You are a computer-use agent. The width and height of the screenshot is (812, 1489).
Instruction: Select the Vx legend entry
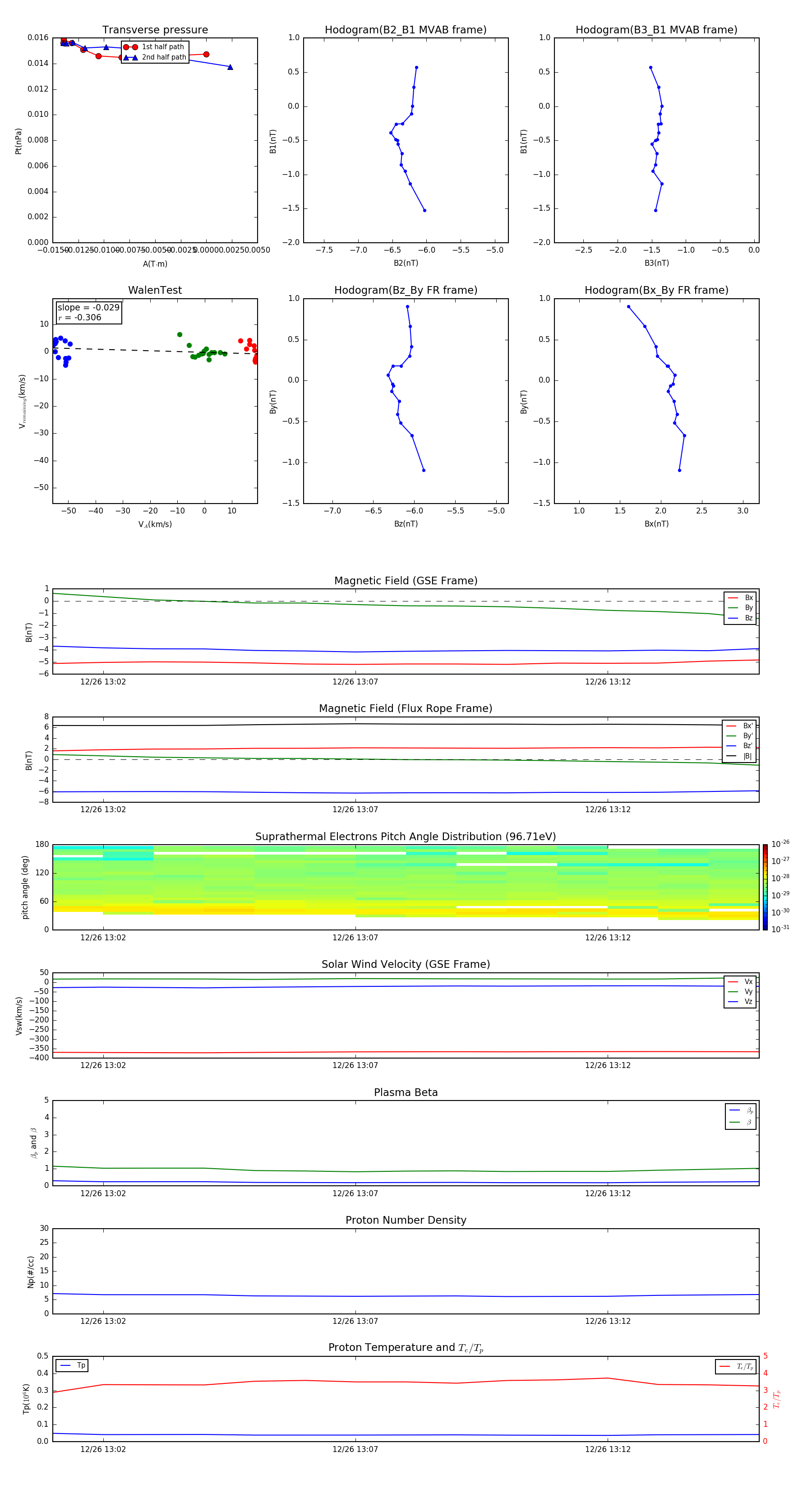(x=740, y=981)
